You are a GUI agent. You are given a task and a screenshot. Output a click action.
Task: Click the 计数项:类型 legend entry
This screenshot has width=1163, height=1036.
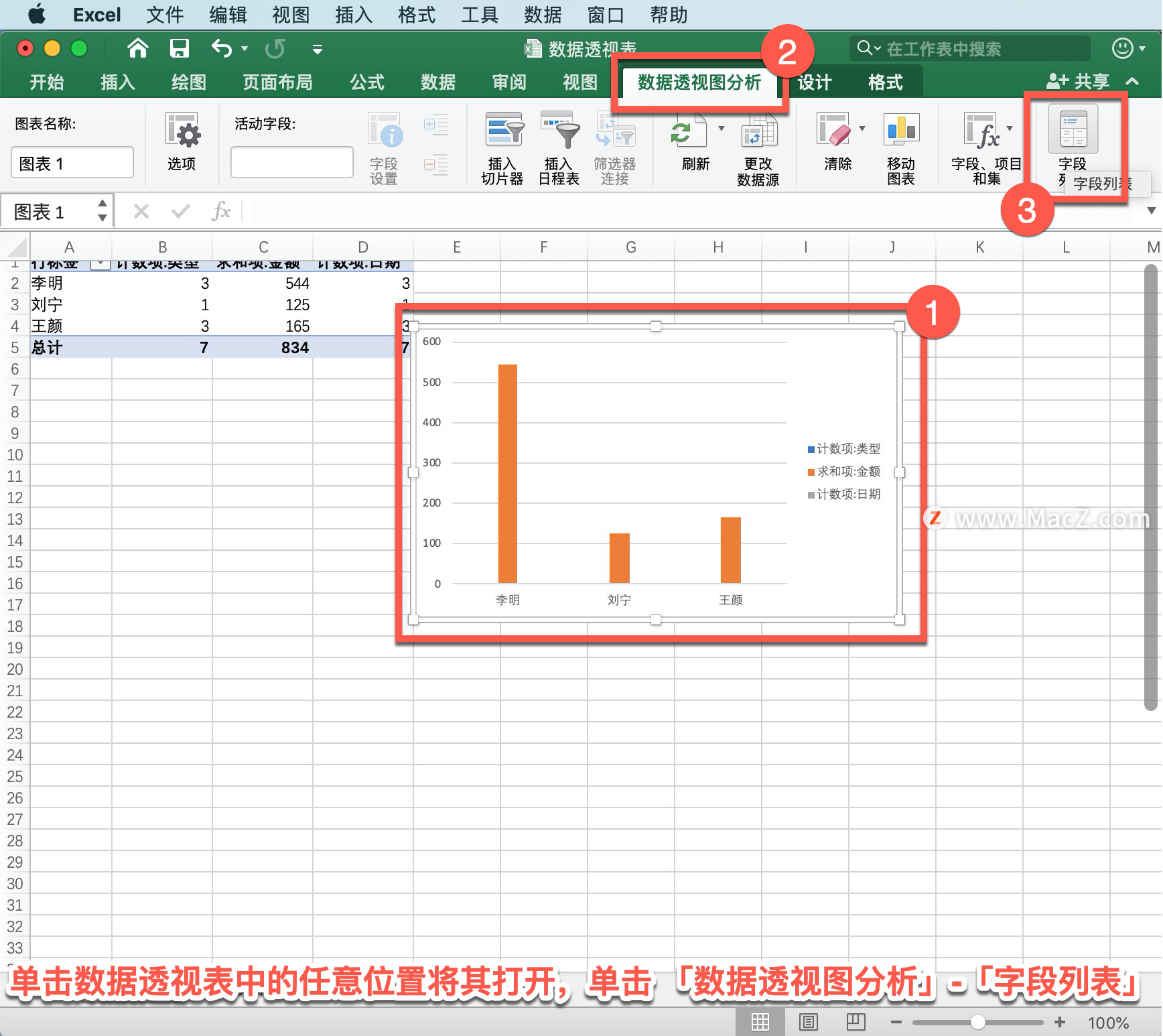(844, 449)
